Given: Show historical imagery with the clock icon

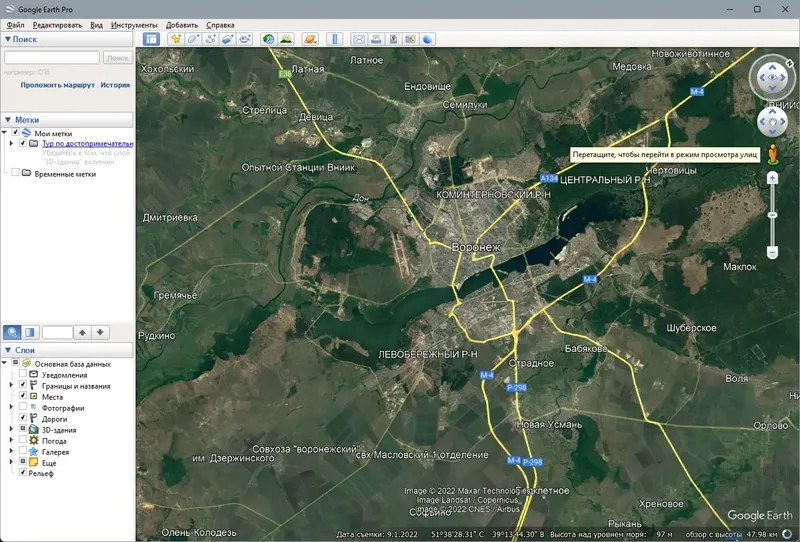Looking at the screenshot, I should tap(268, 39).
